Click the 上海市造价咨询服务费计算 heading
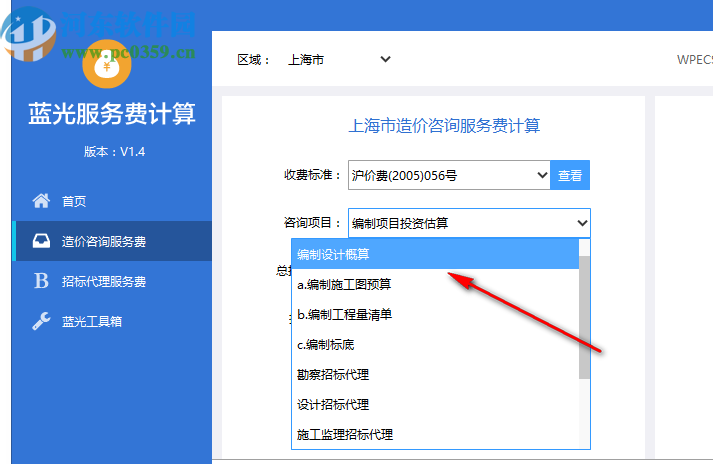The image size is (713, 464). [x=444, y=126]
